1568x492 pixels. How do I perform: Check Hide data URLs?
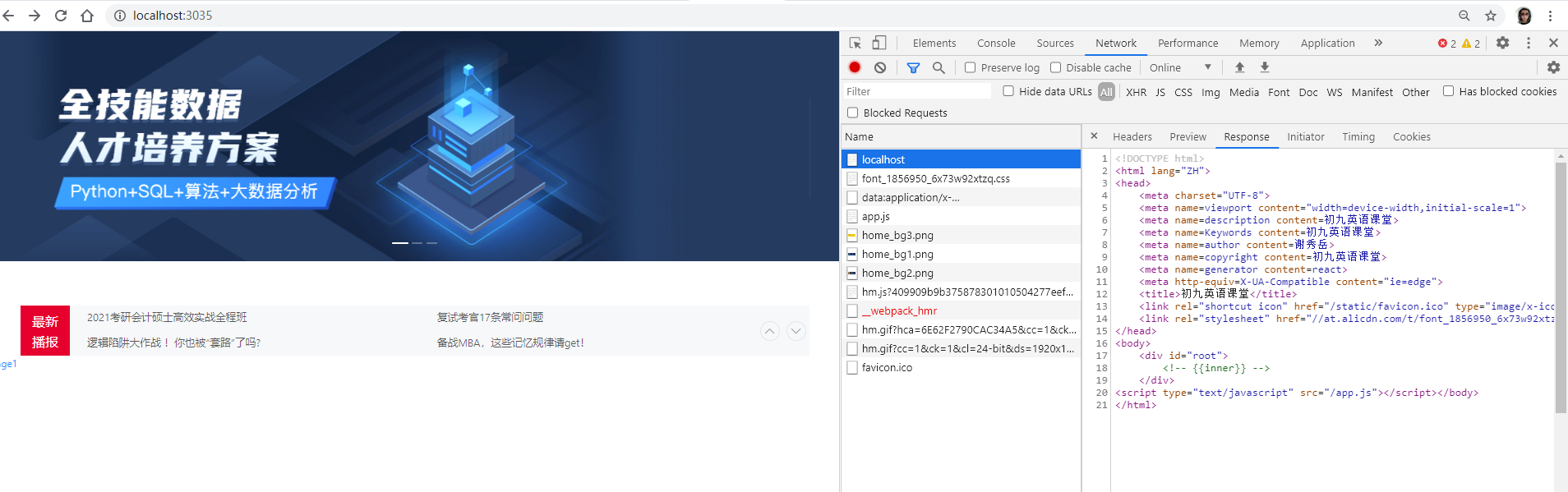coord(1008,91)
